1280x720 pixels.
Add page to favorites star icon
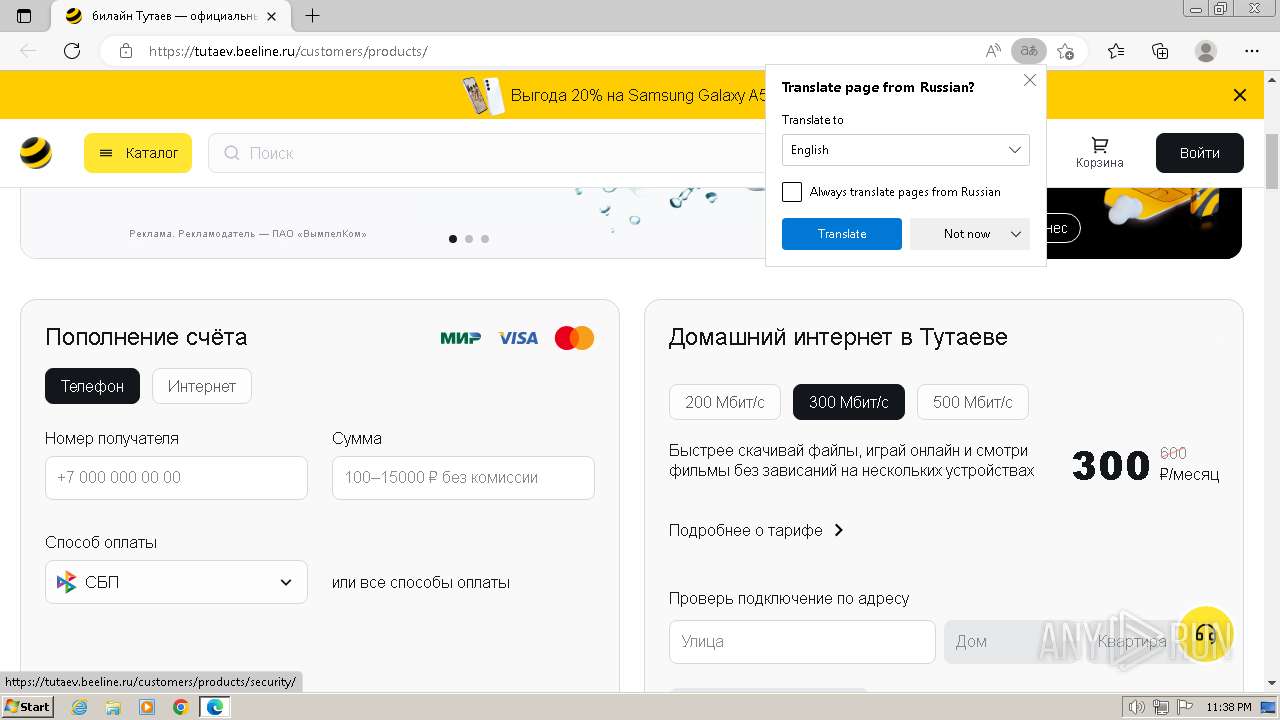1065,51
